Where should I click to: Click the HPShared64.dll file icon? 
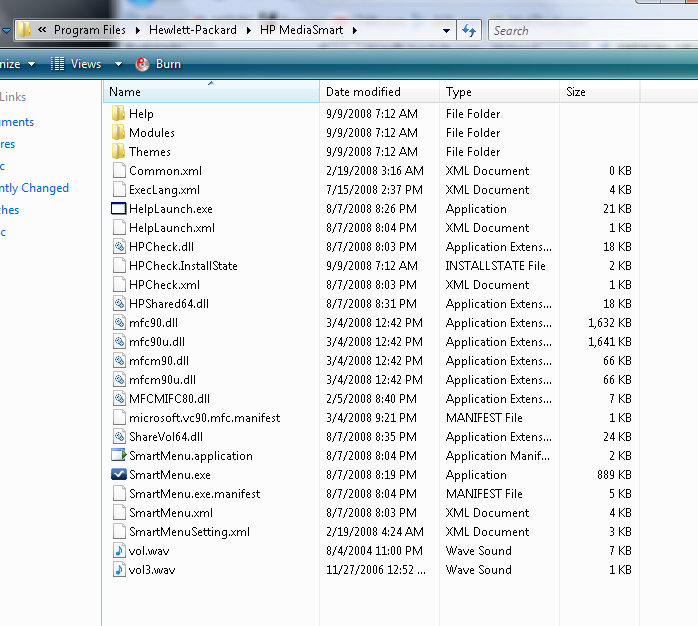point(119,304)
